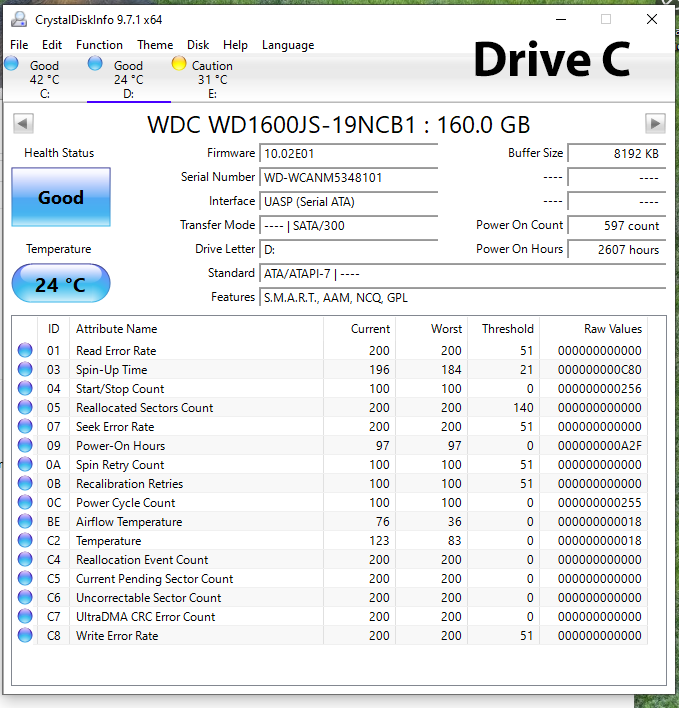Click status orb of Power Cycle Count row

[25, 502]
